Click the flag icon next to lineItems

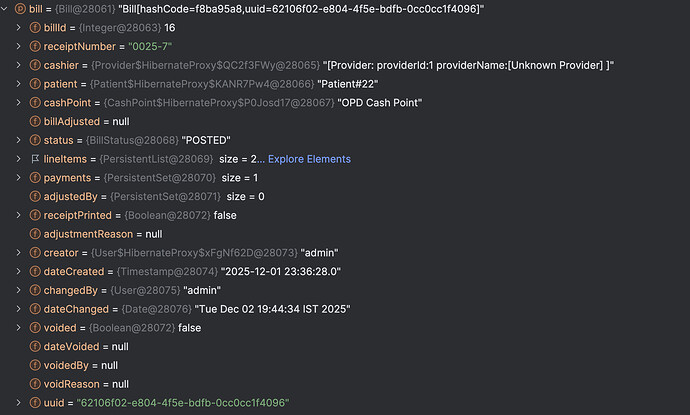click(36, 159)
